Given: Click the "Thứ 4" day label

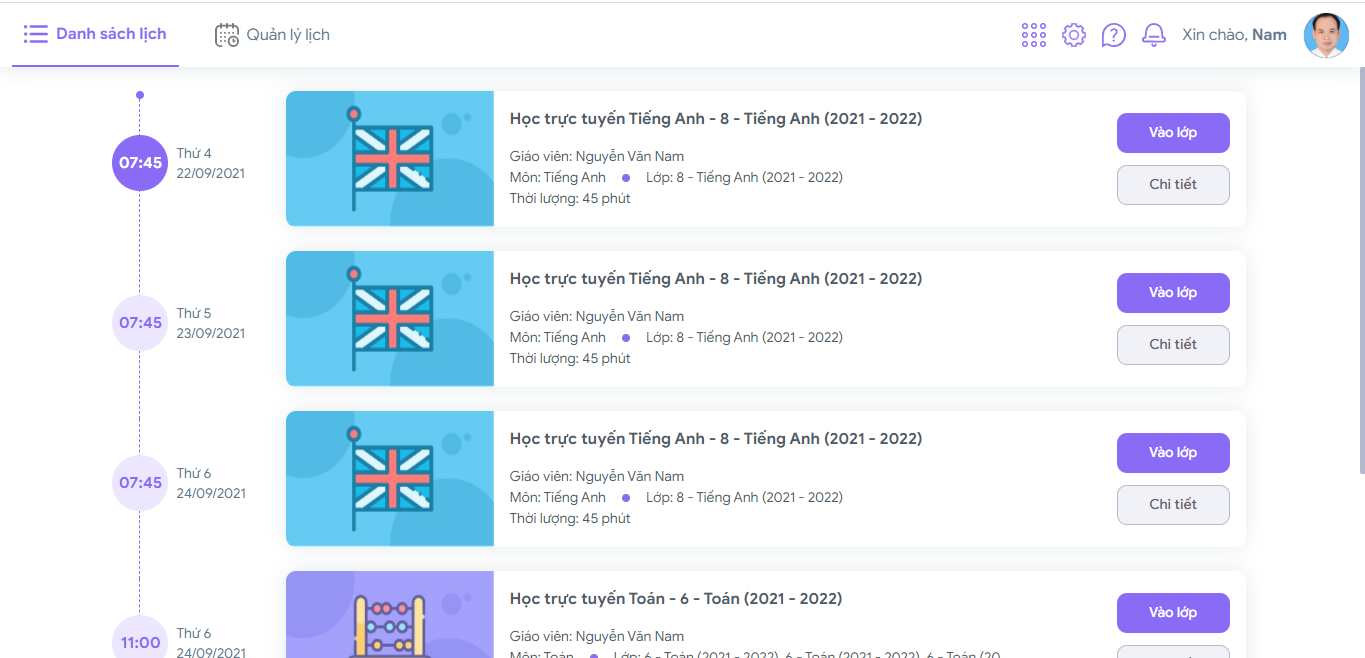Looking at the screenshot, I should tap(194, 153).
